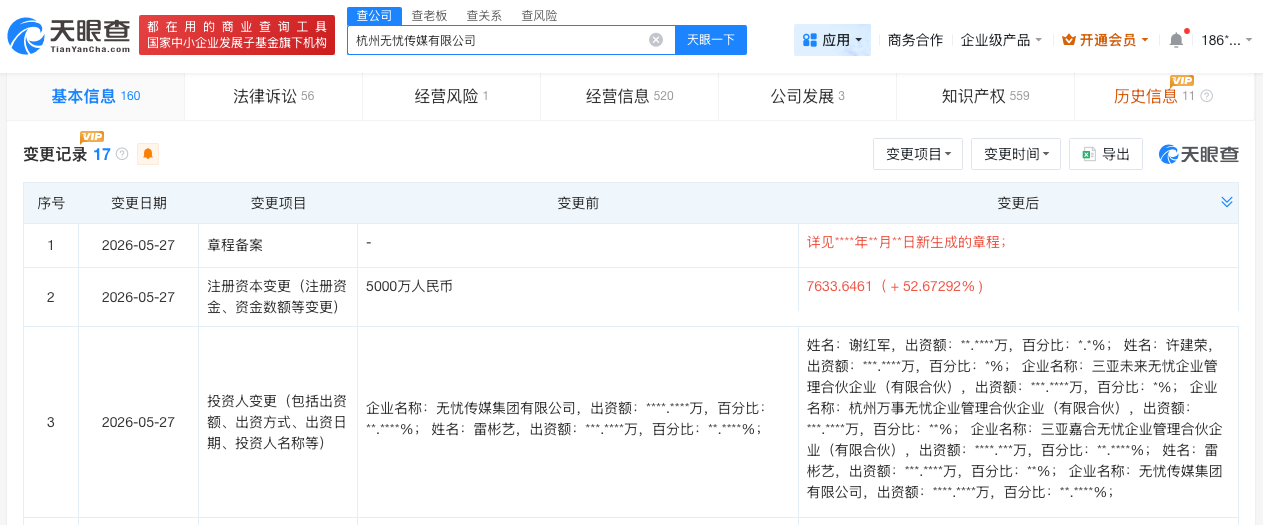Click the Excel icon on export button
1263x525 pixels.
tap(1089, 154)
